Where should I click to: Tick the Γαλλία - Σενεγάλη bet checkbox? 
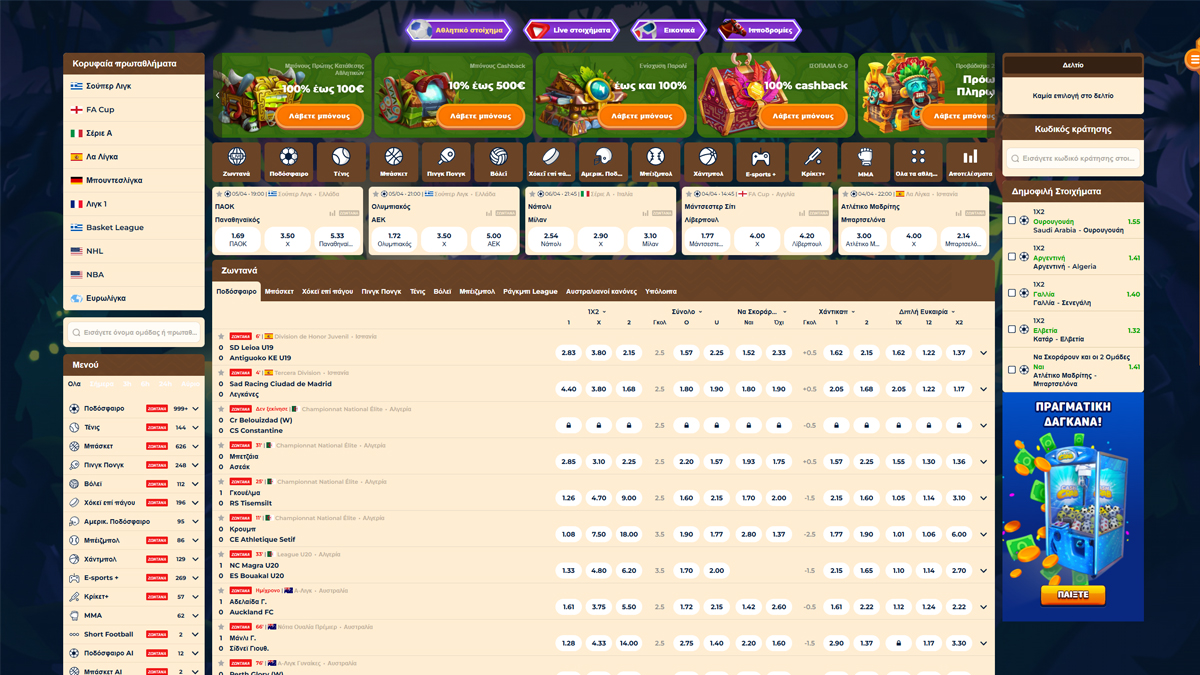click(x=1012, y=293)
